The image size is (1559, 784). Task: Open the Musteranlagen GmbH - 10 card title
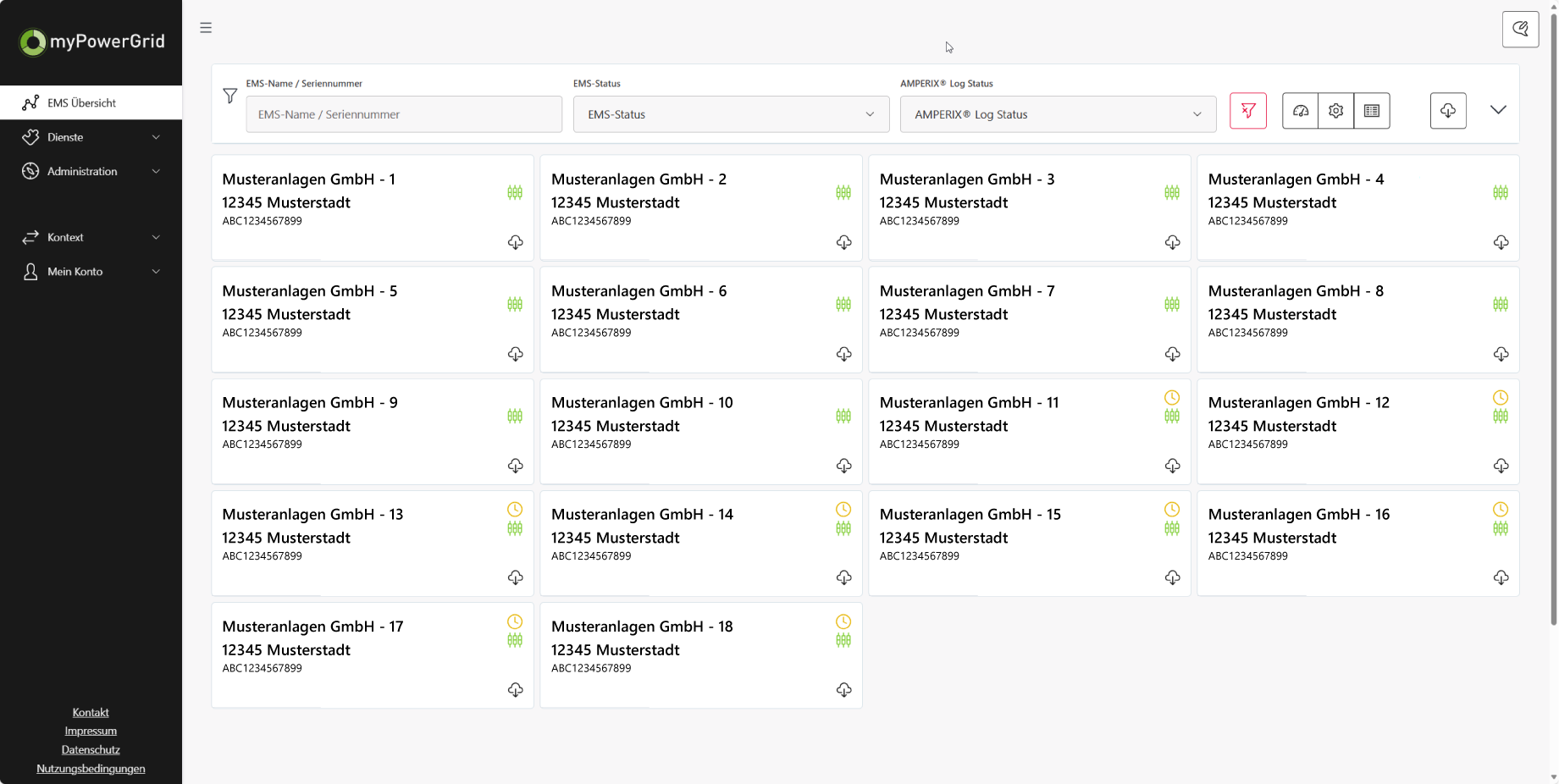coord(642,403)
